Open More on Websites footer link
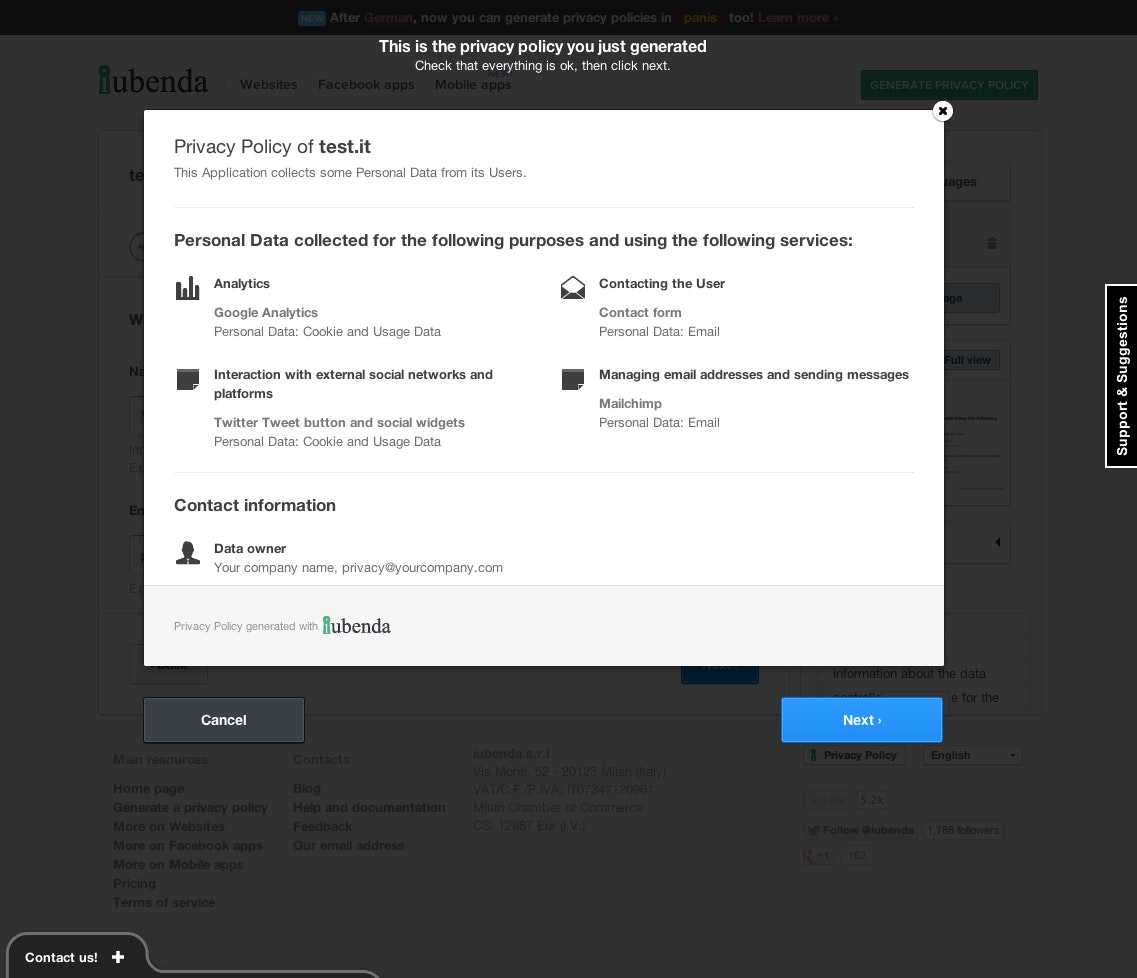The width and height of the screenshot is (1137, 978). pyautogui.click(x=169, y=826)
